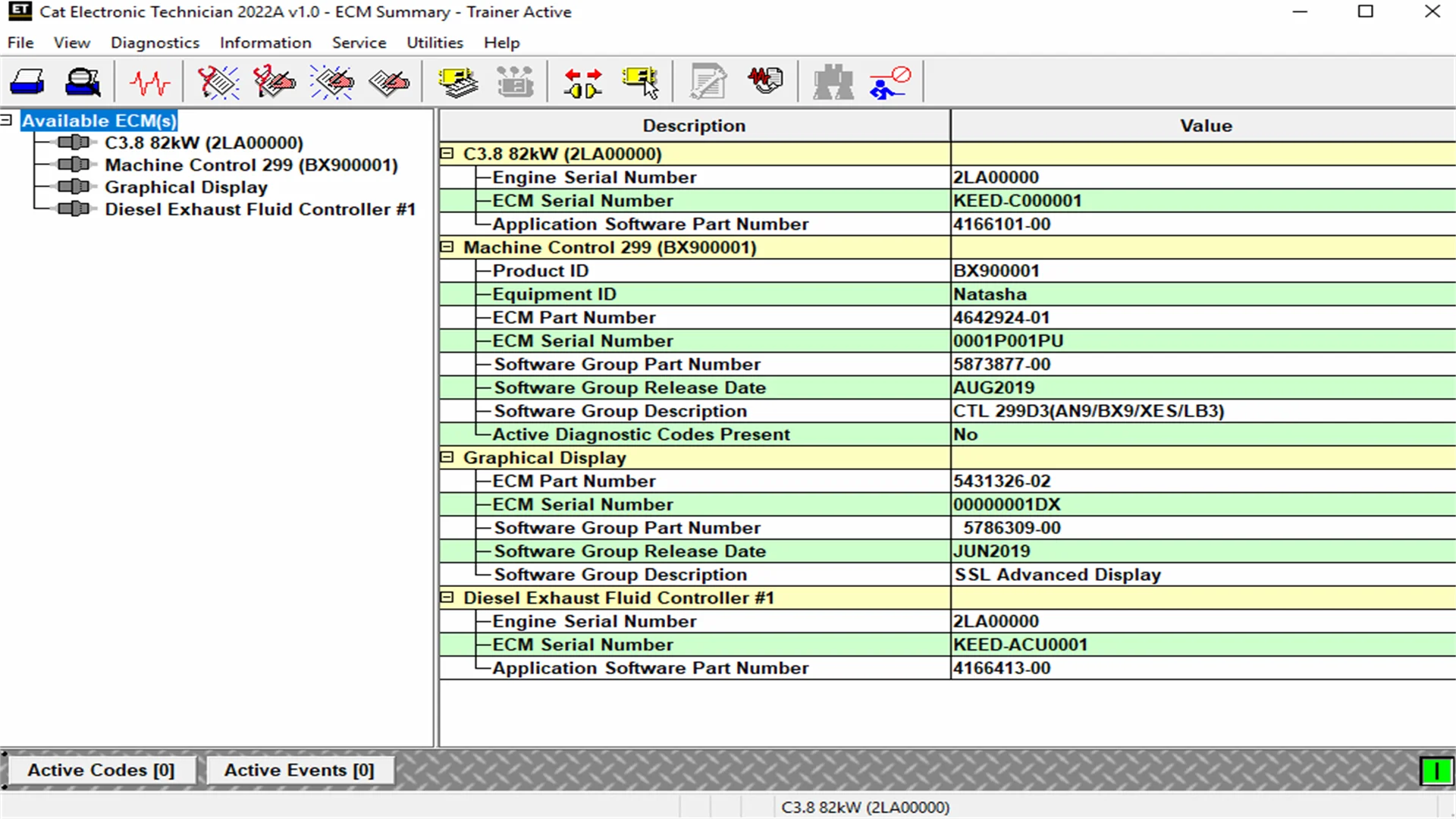
Task: Click the Active Codes [0] button
Action: click(102, 770)
